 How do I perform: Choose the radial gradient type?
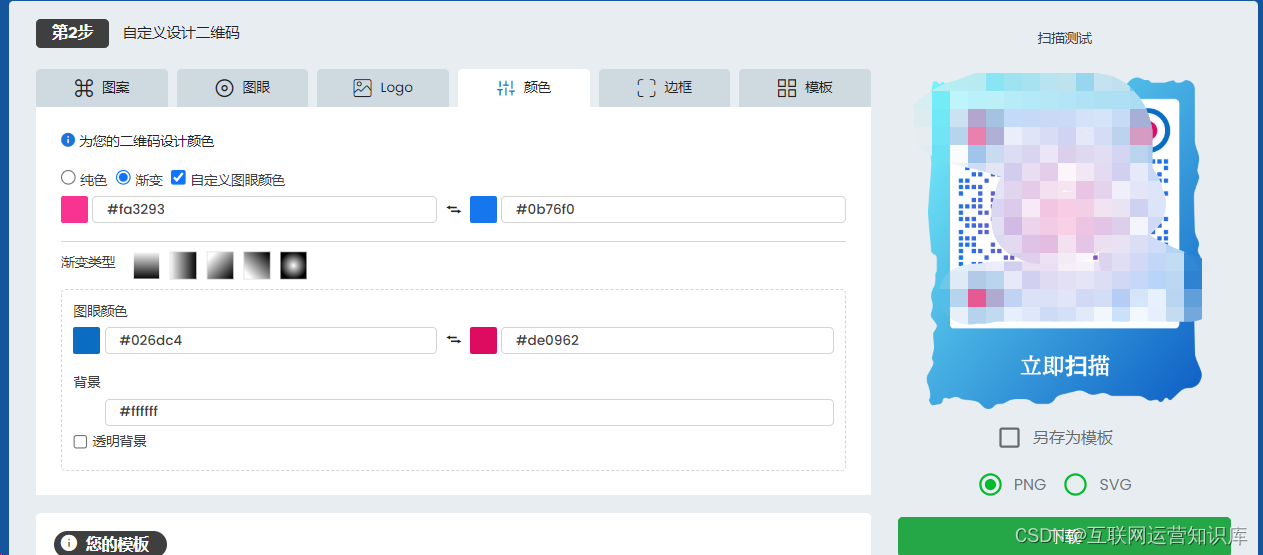[x=293, y=265]
